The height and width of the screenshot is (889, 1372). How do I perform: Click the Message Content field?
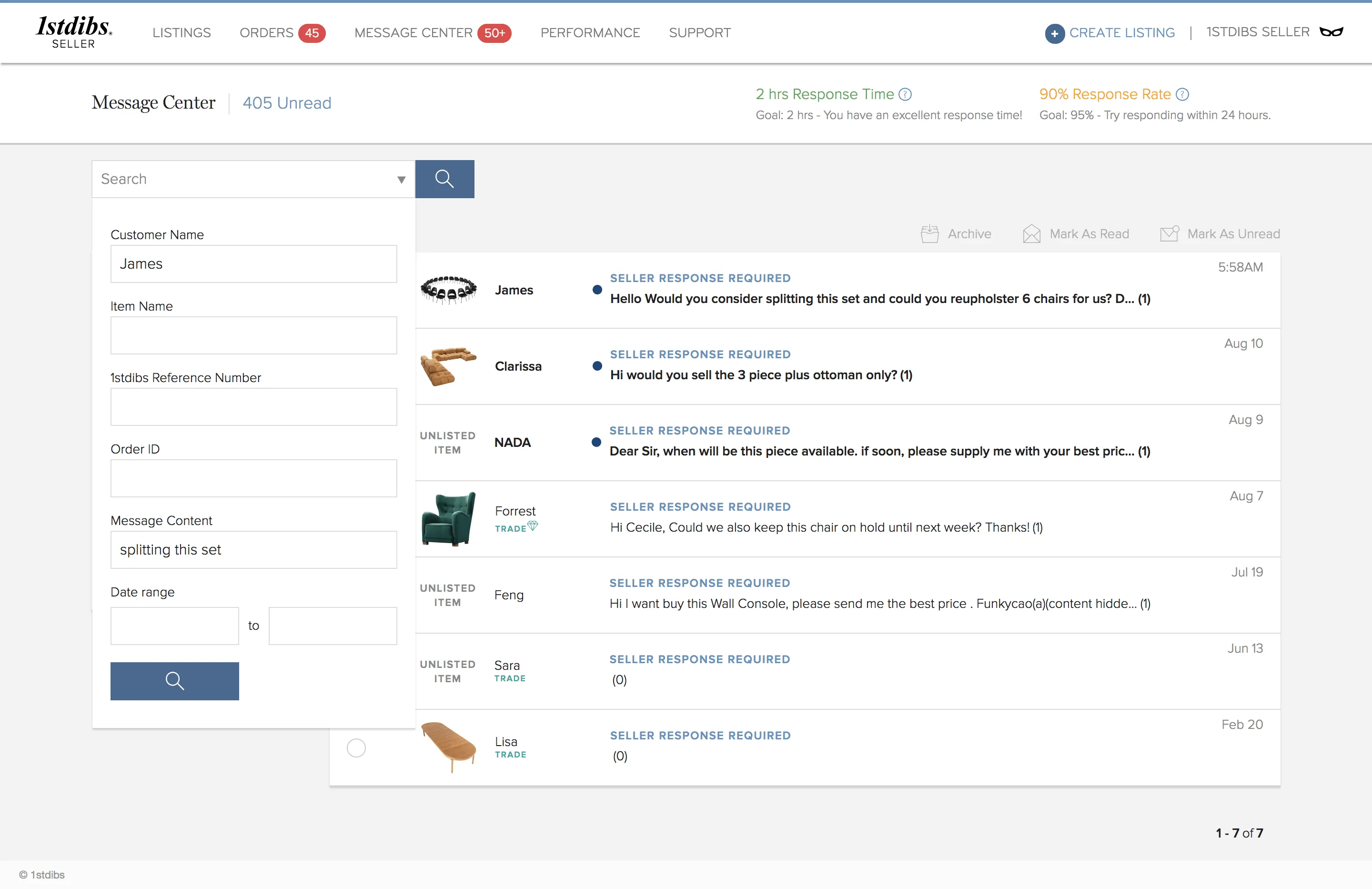pos(253,550)
